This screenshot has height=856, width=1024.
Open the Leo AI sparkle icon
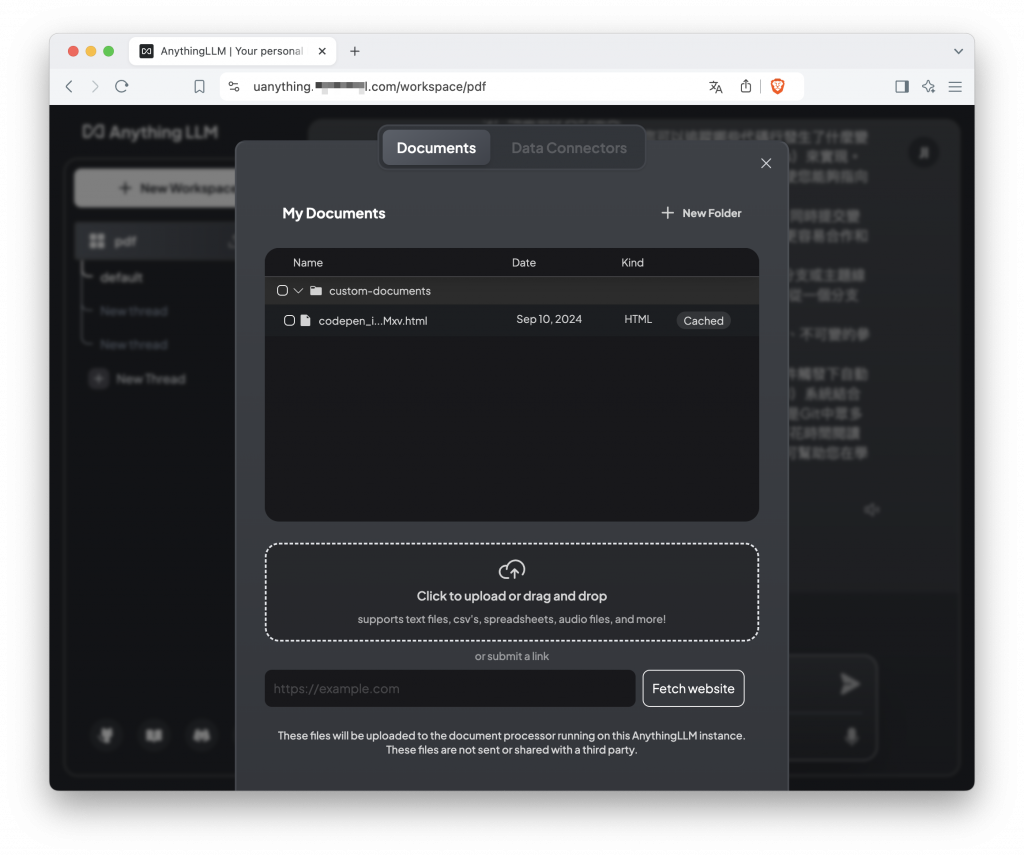(928, 86)
